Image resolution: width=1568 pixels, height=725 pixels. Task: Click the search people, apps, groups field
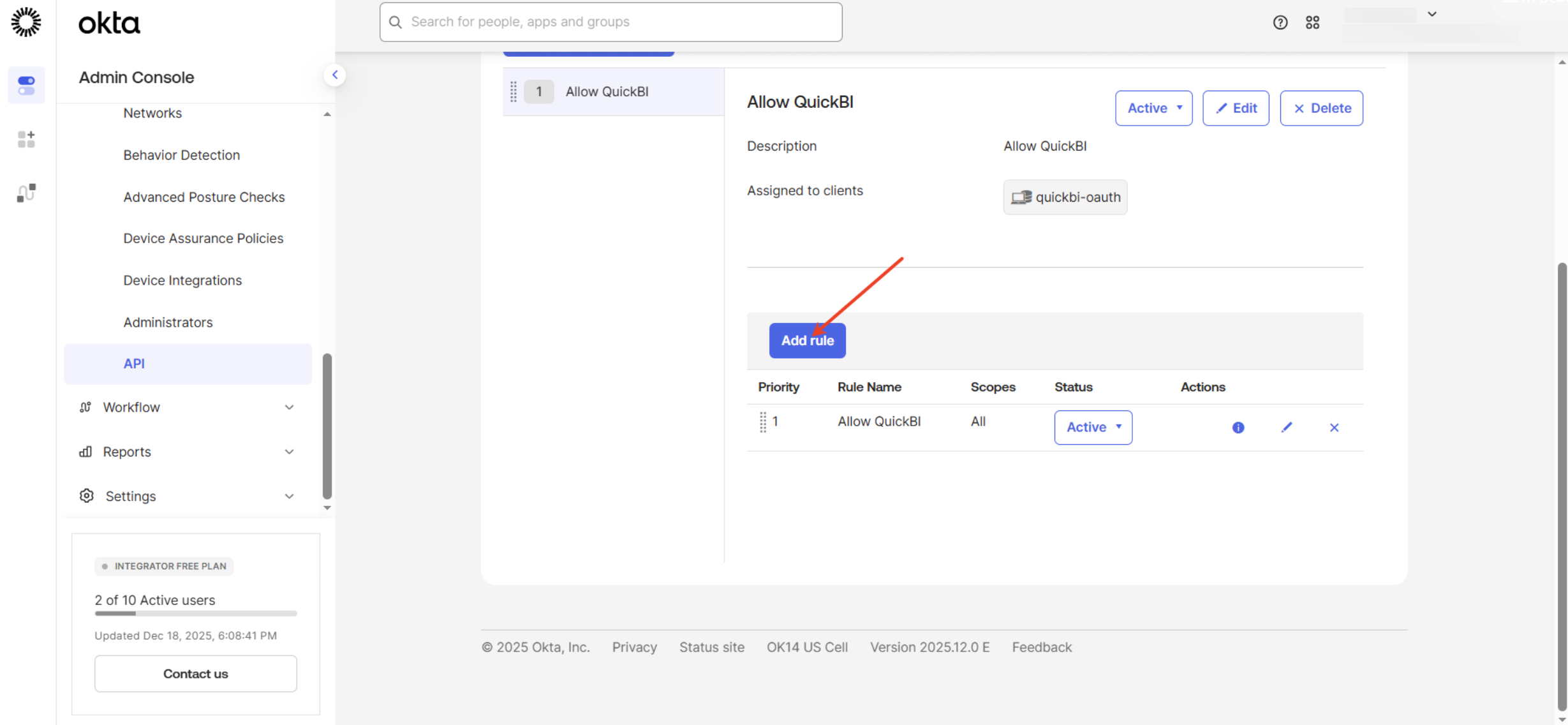tap(610, 22)
